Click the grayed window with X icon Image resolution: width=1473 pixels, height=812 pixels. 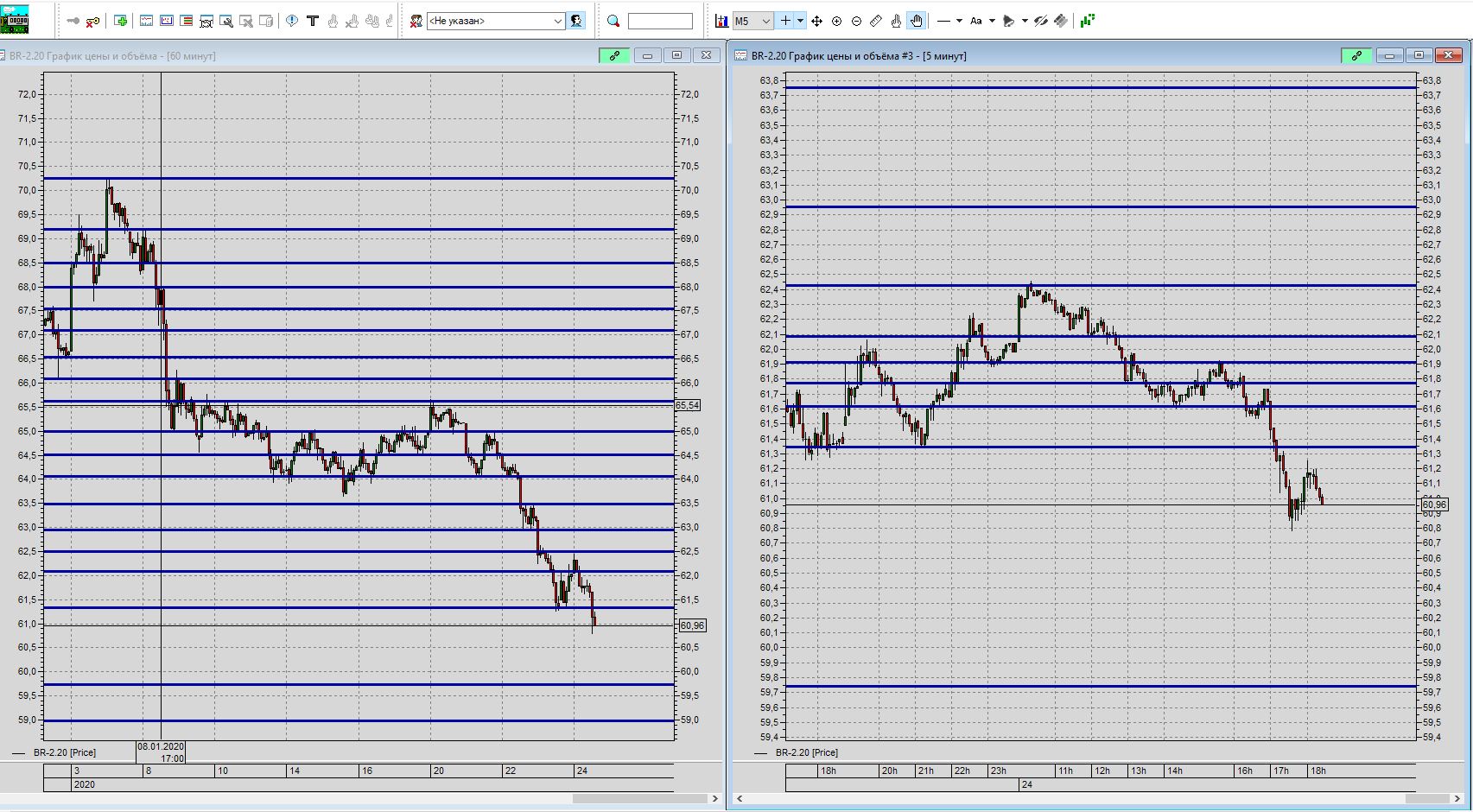[246, 21]
